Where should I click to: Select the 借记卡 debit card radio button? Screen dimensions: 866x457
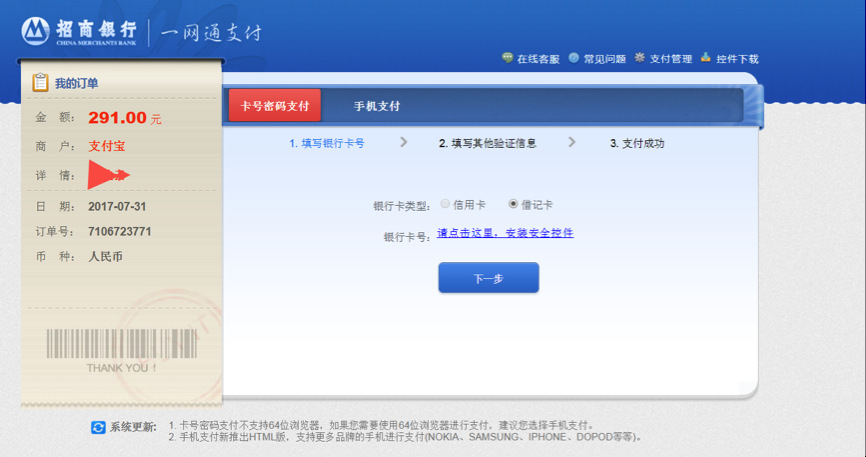(513, 204)
